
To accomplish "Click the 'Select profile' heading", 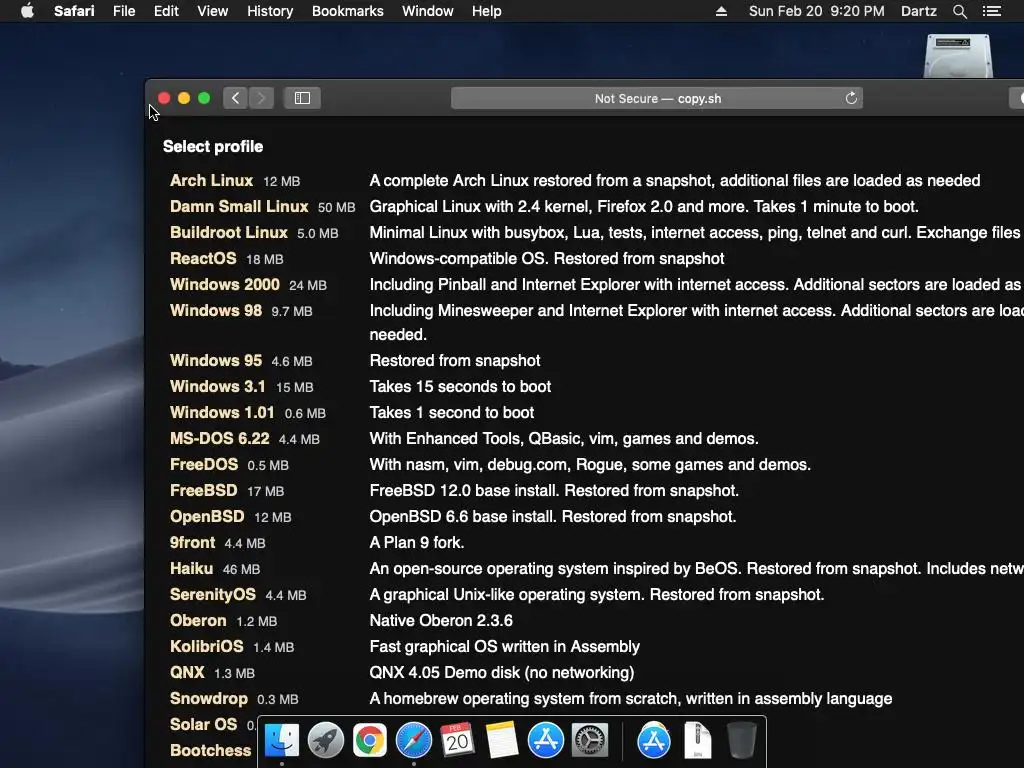I will (213, 147).
